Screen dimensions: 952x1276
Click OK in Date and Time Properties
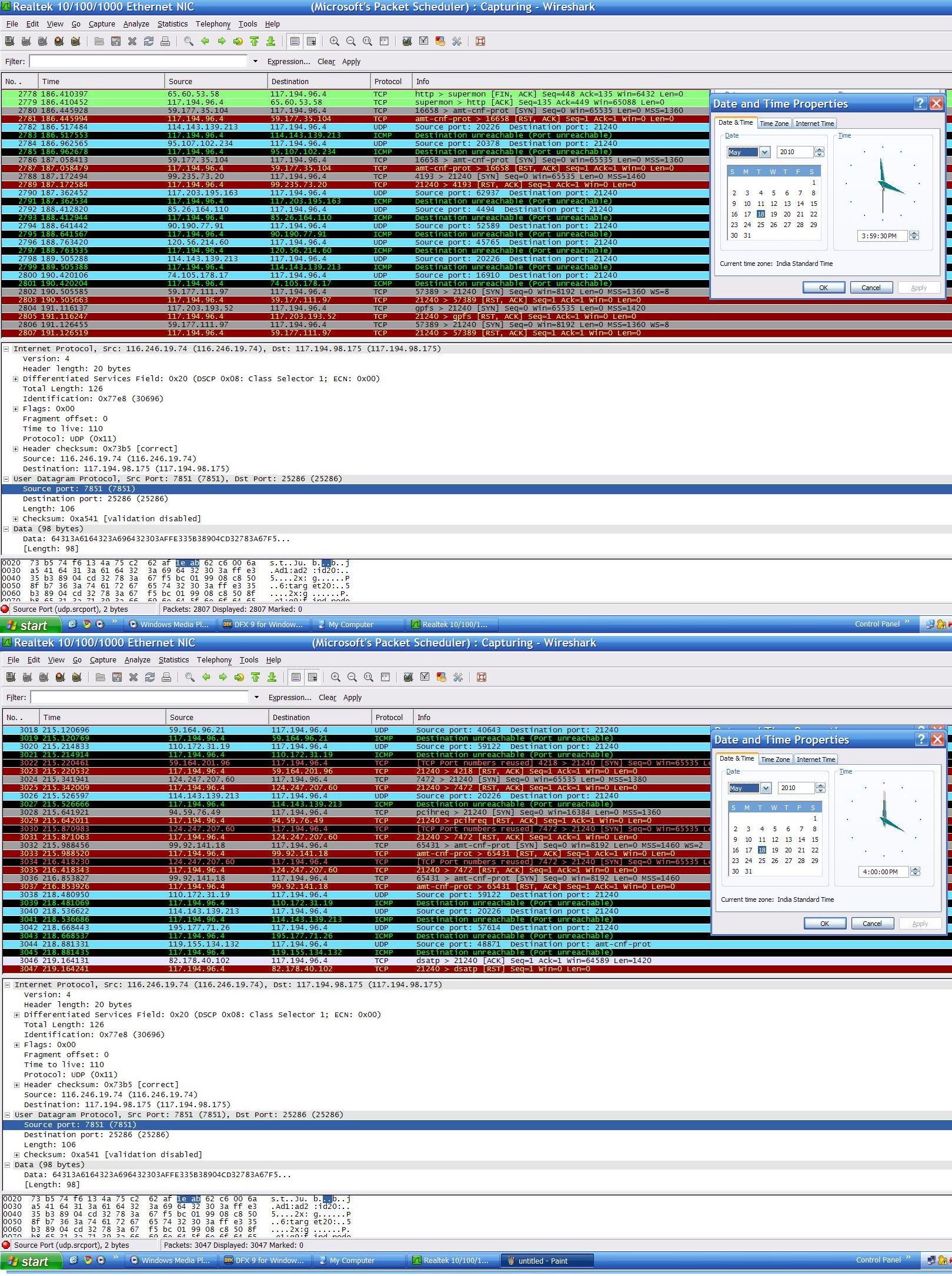tap(823, 287)
